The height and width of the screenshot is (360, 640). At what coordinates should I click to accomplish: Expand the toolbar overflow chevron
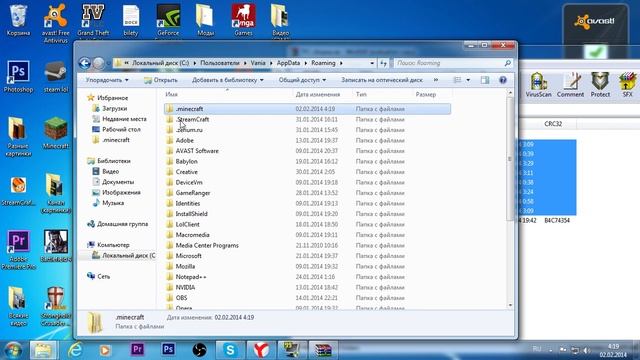coord(436,80)
